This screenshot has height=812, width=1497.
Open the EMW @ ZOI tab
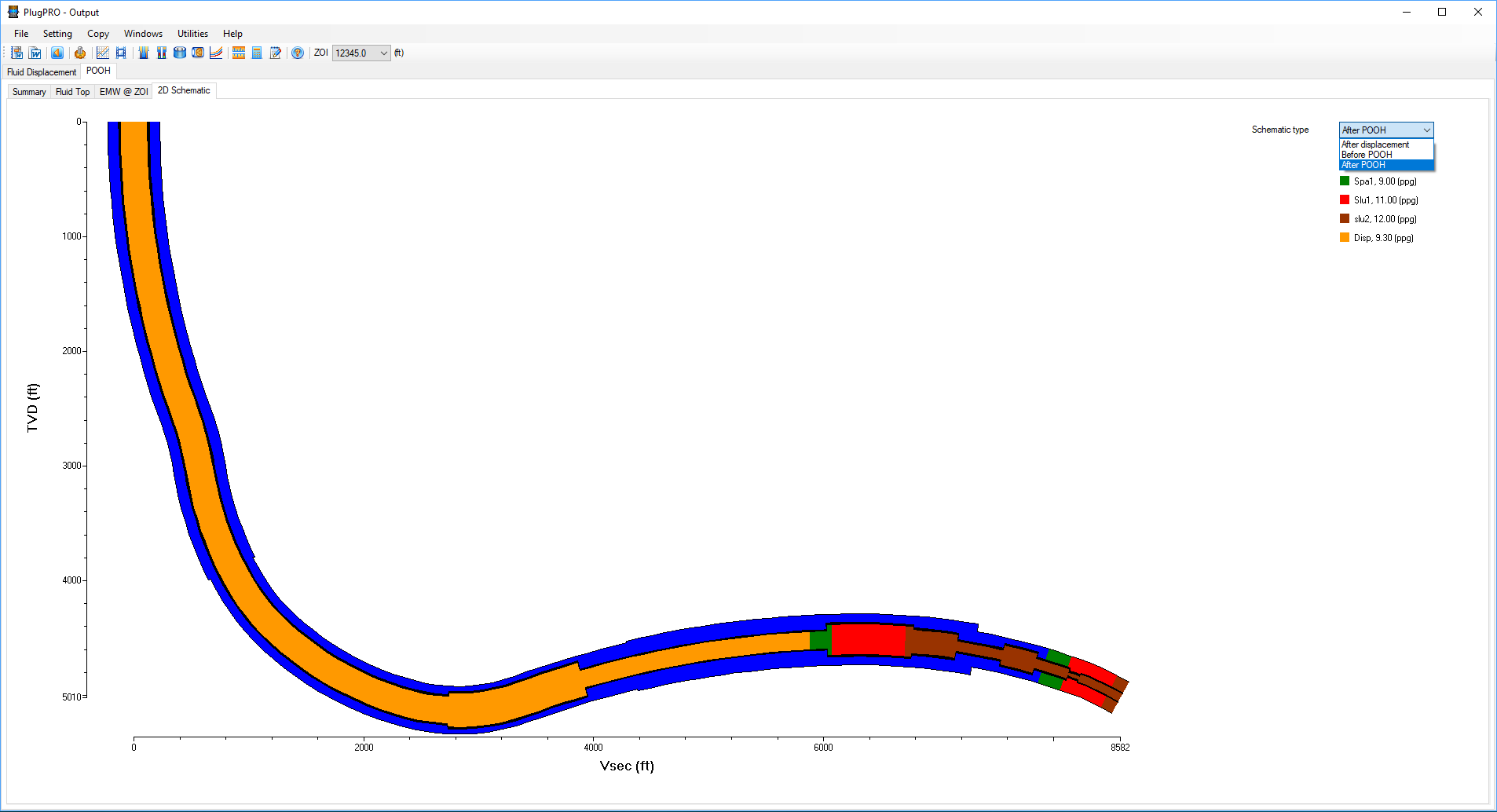tap(123, 92)
